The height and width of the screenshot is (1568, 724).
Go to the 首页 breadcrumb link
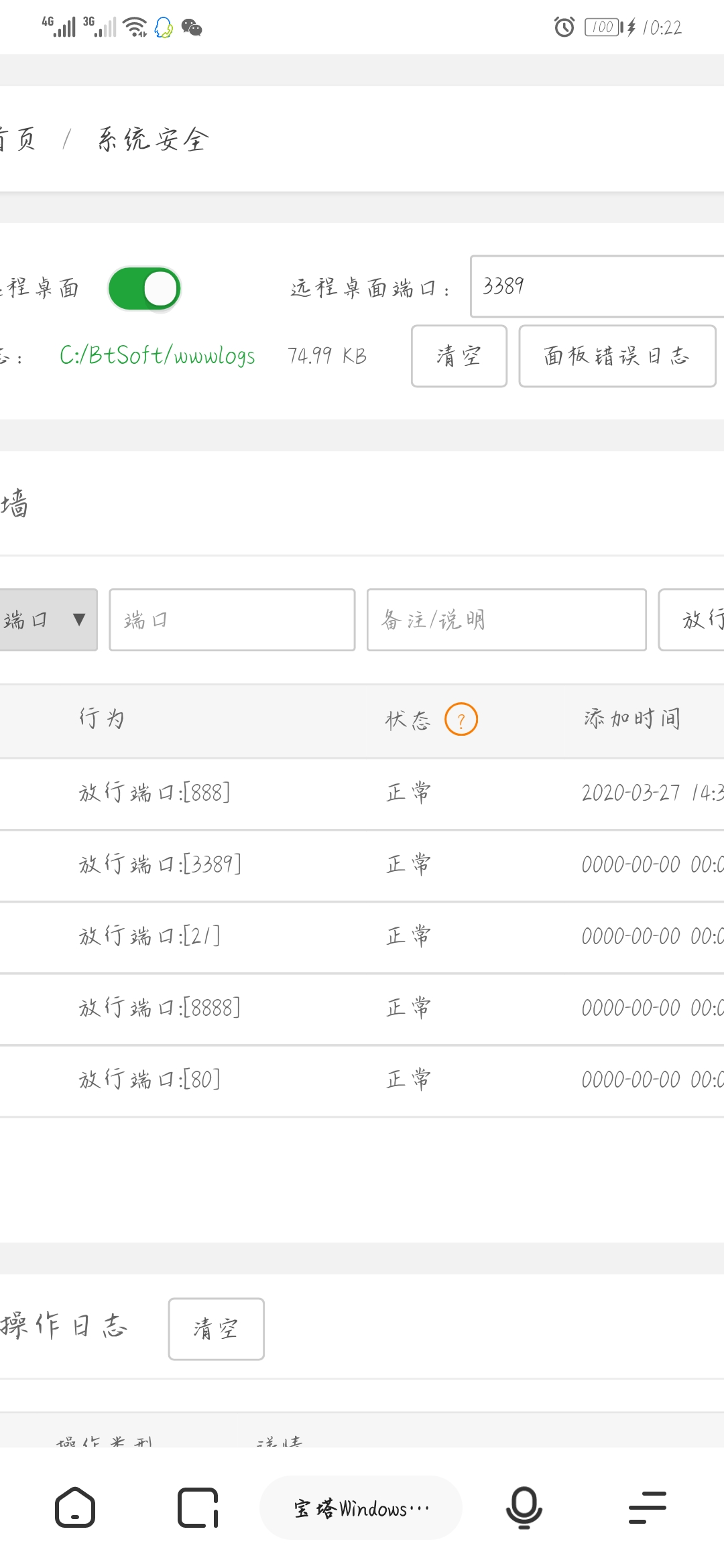19,139
